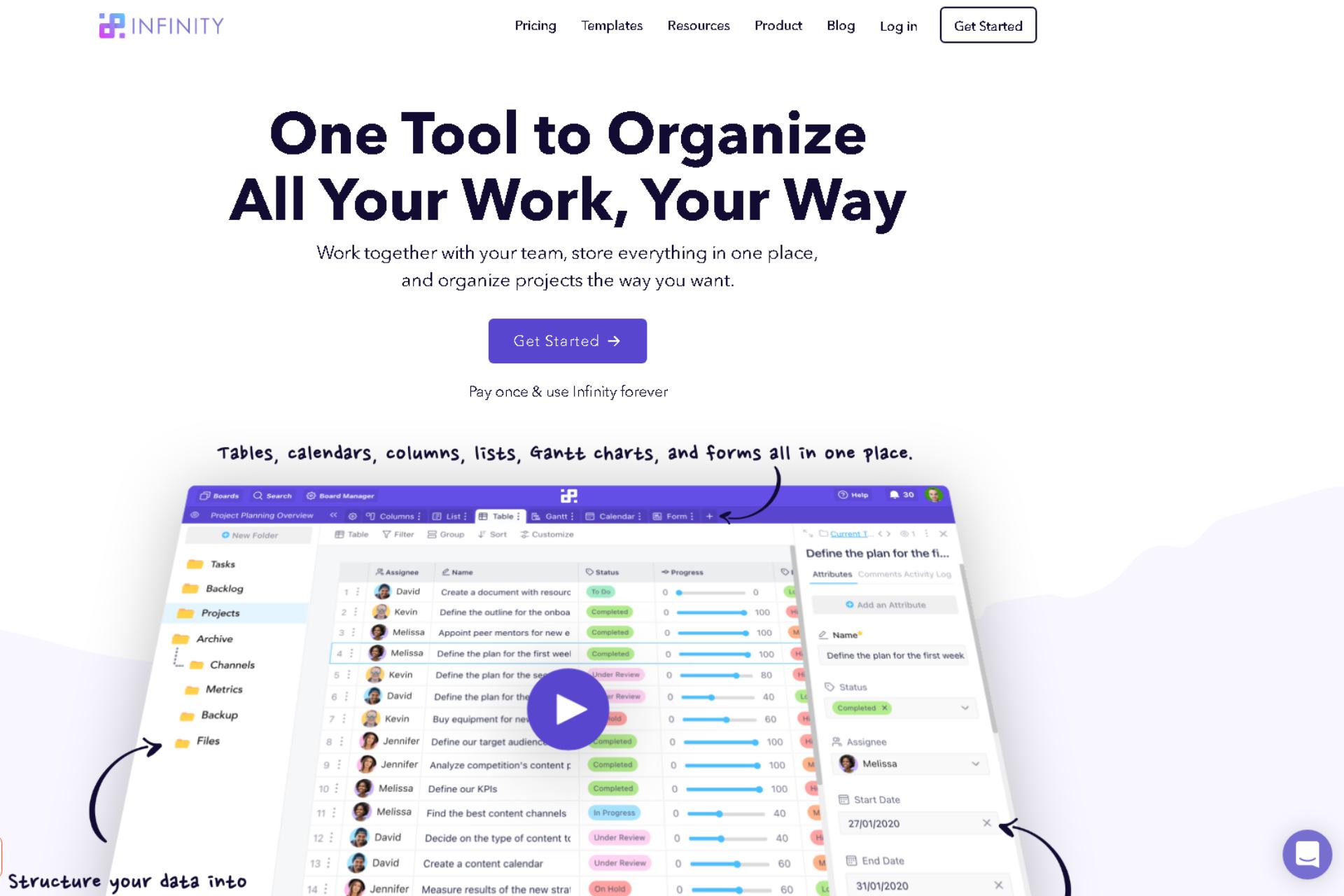This screenshot has width=1344, height=896.
Task: Click the Get Started button
Action: pyautogui.click(x=567, y=341)
